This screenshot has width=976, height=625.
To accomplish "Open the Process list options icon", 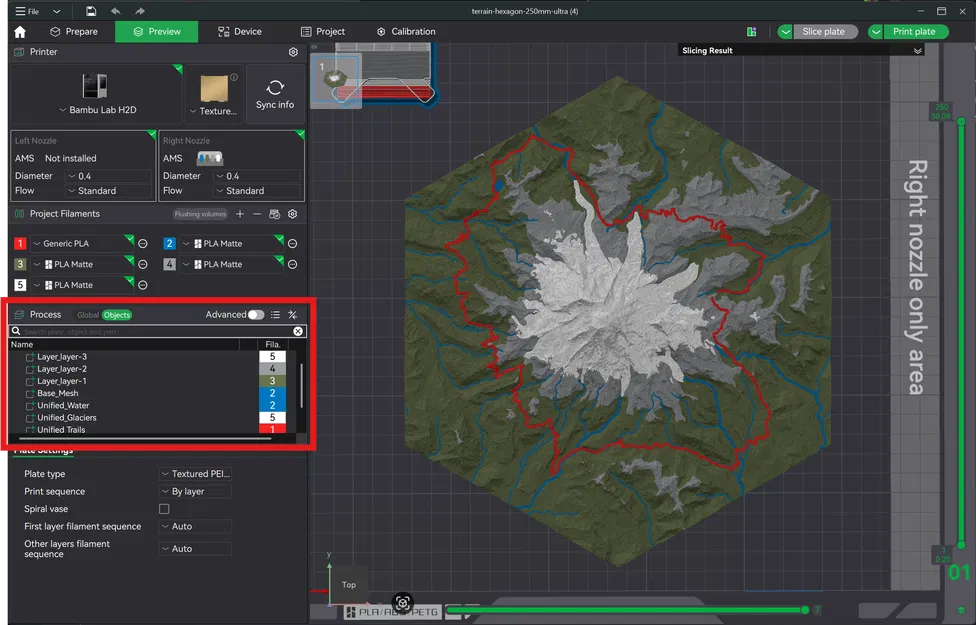I will 274,314.
